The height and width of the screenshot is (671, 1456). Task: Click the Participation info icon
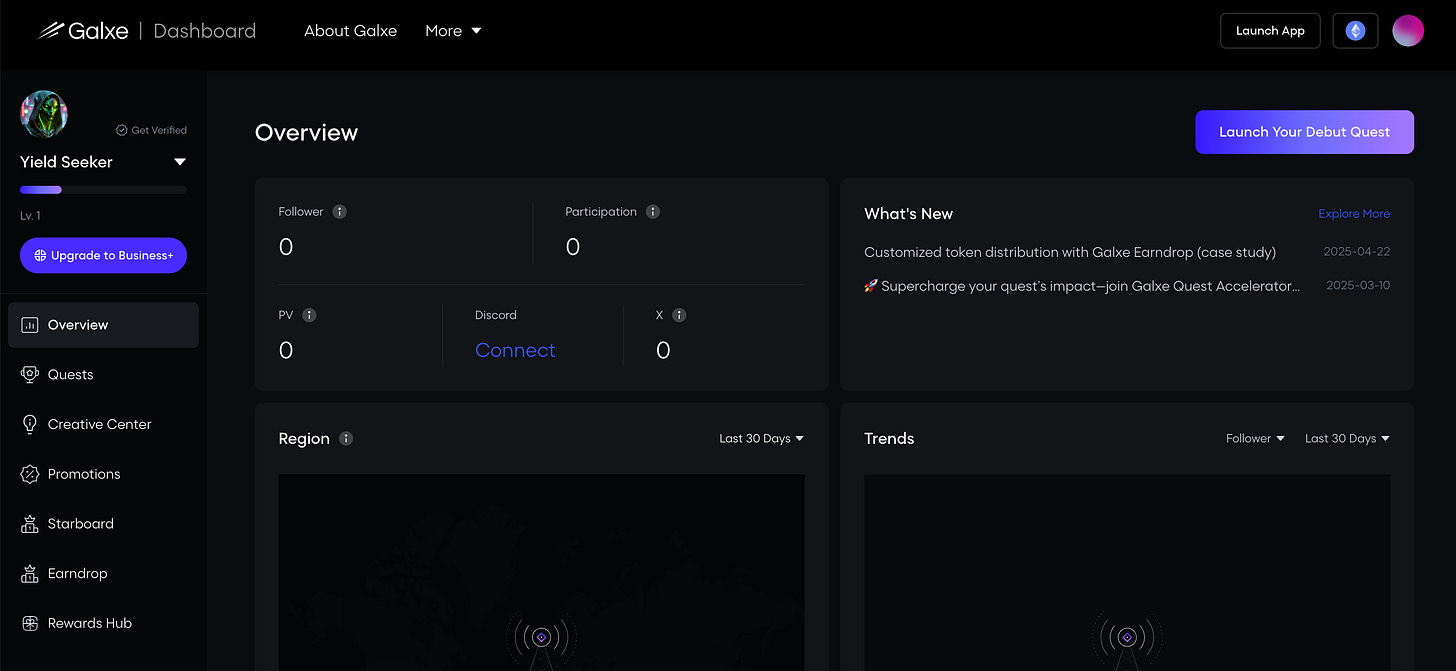(x=653, y=212)
